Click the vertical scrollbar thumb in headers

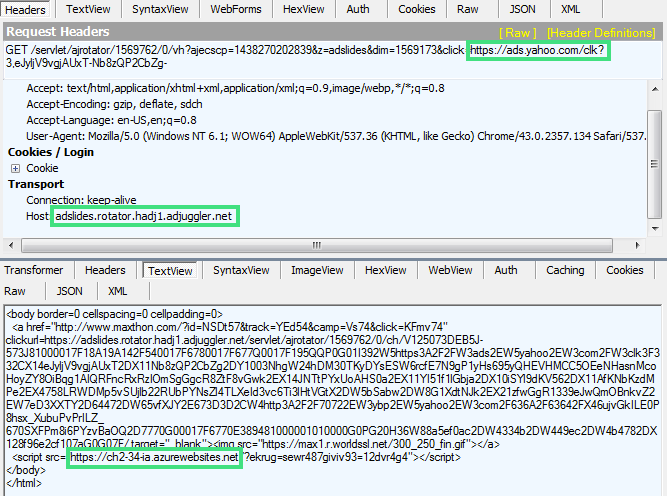coord(654,163)
